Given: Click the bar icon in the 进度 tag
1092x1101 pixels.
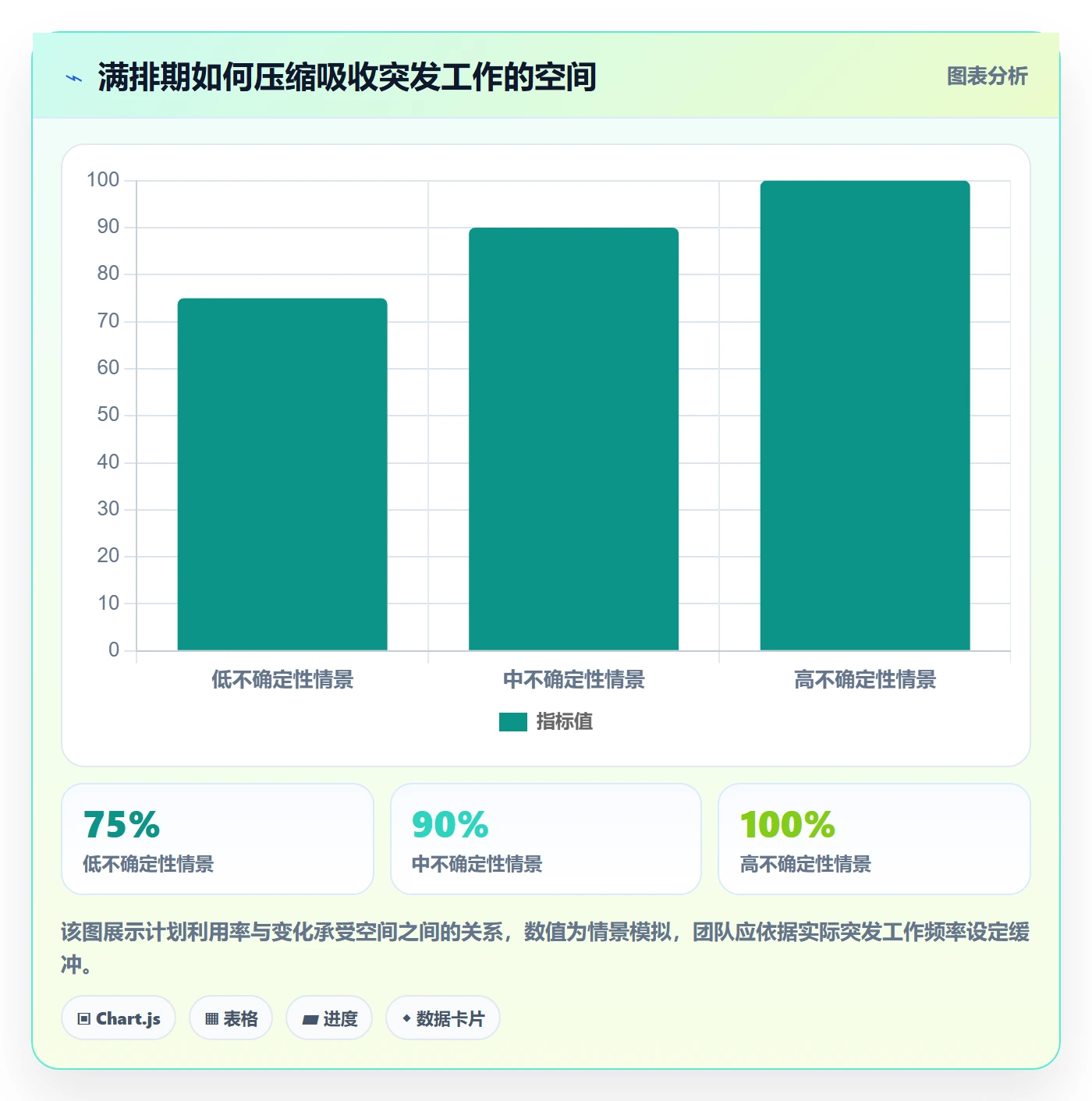Looking at the screenshot, I should click(310, 1020).
